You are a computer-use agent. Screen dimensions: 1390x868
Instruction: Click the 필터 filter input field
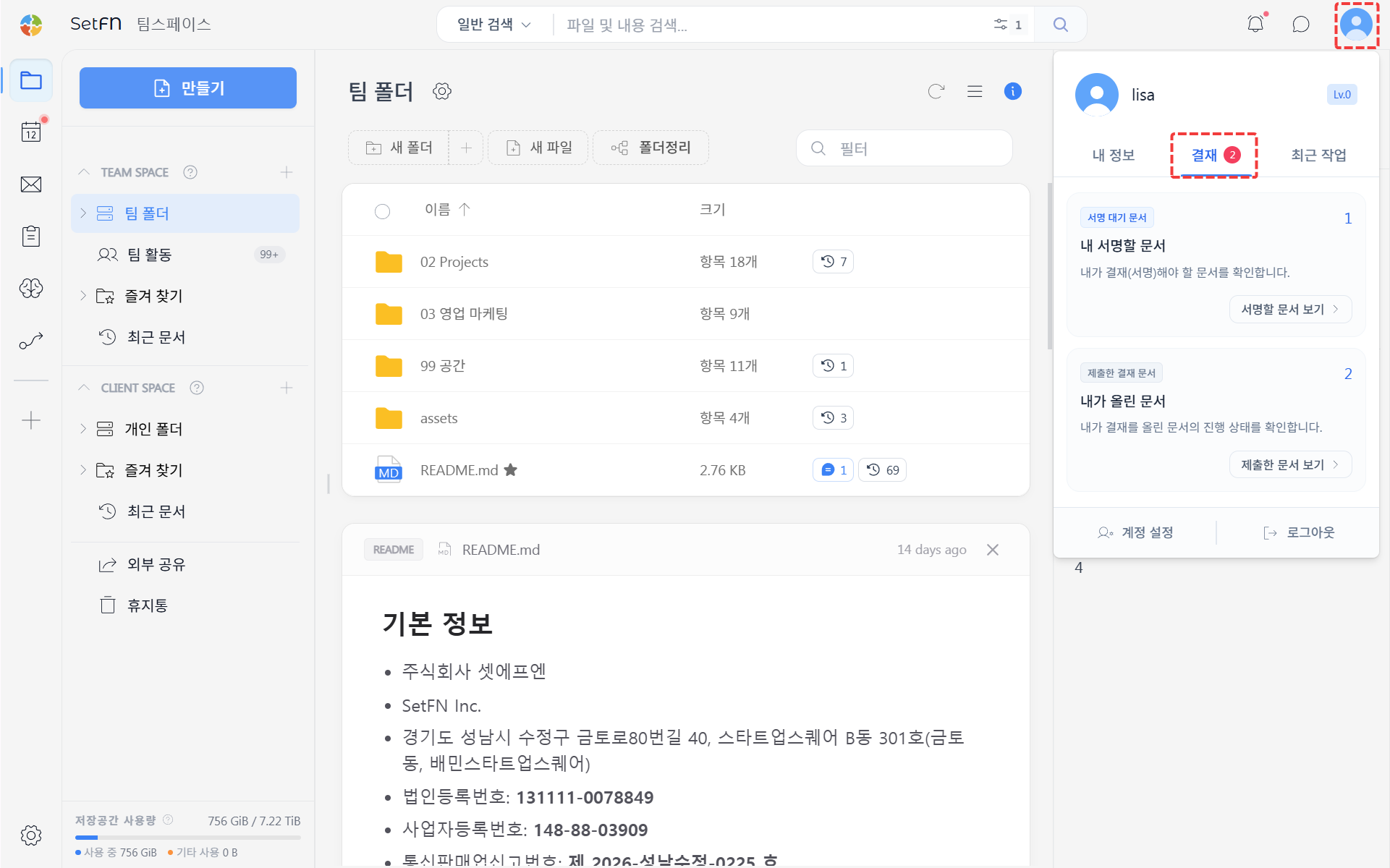coord(904,148)
